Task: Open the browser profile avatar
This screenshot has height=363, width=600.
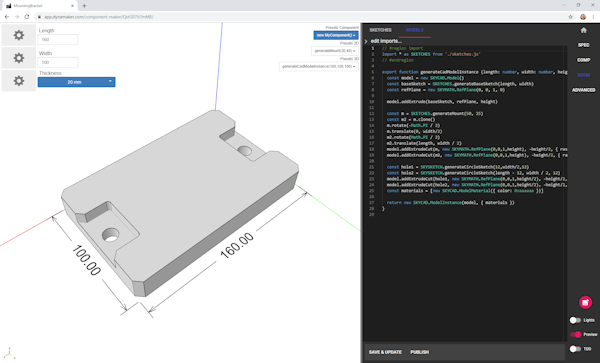Action: pos(583,17)
